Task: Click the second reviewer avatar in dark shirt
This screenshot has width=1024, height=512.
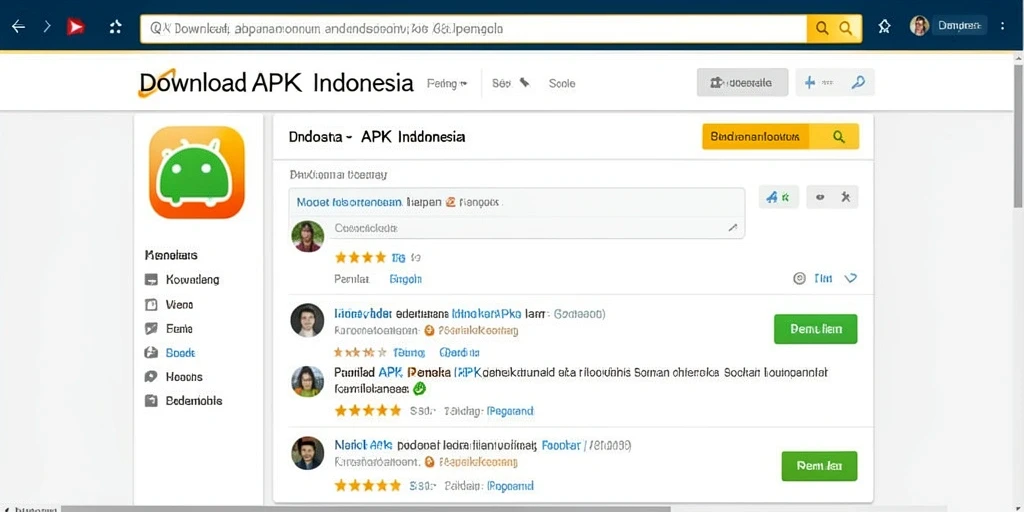Action: [307, 320]
